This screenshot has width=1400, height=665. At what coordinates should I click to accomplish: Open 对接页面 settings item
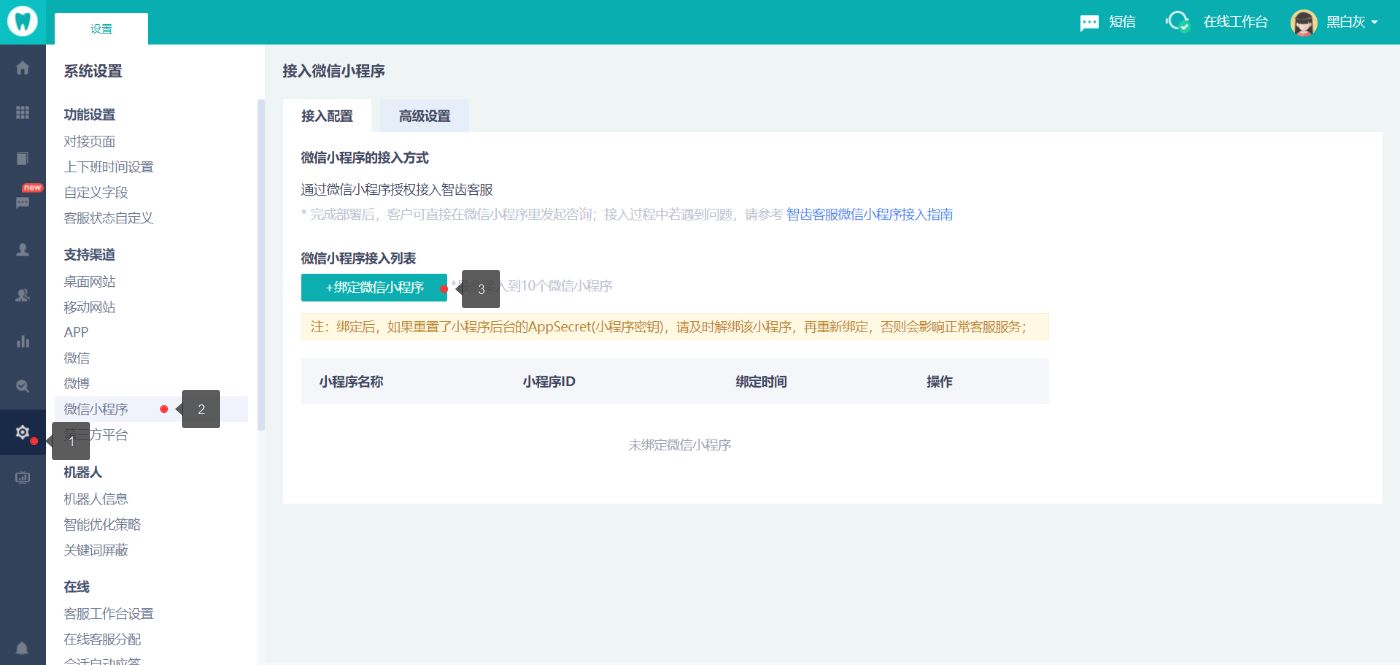pyautogui.click(x=90, y=142)
